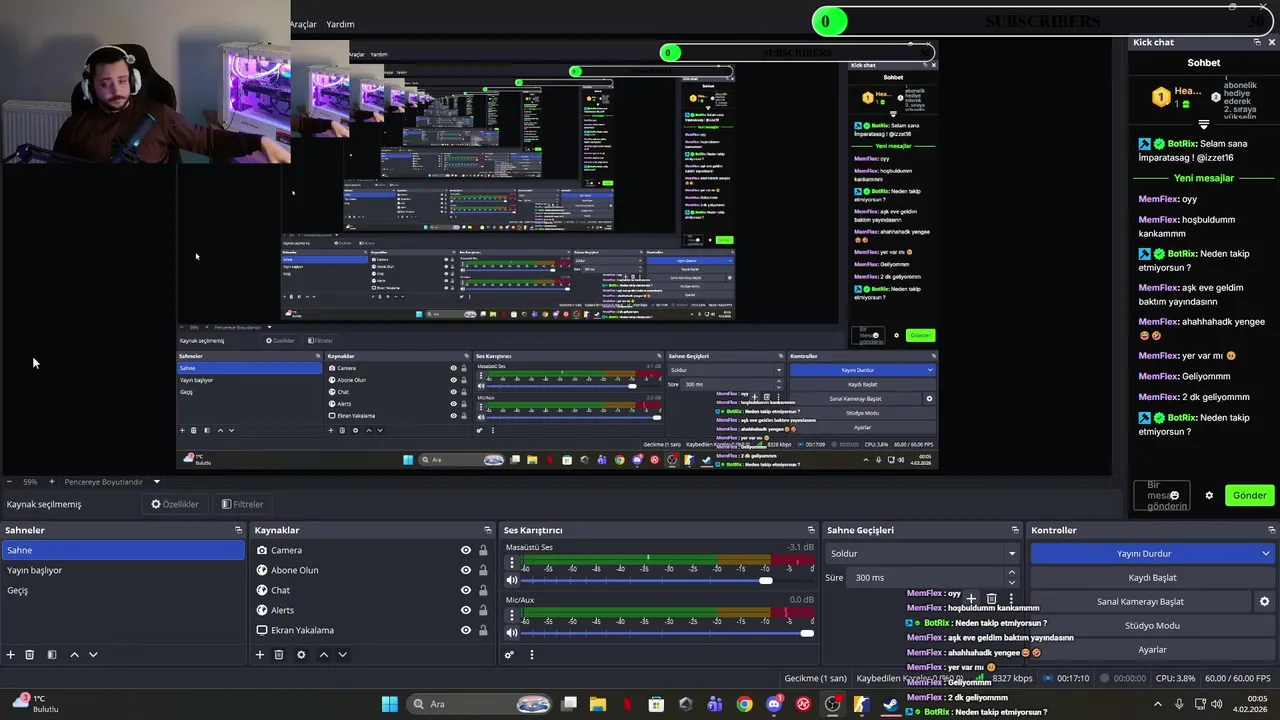Hide the Chat source

coord(465,590)
